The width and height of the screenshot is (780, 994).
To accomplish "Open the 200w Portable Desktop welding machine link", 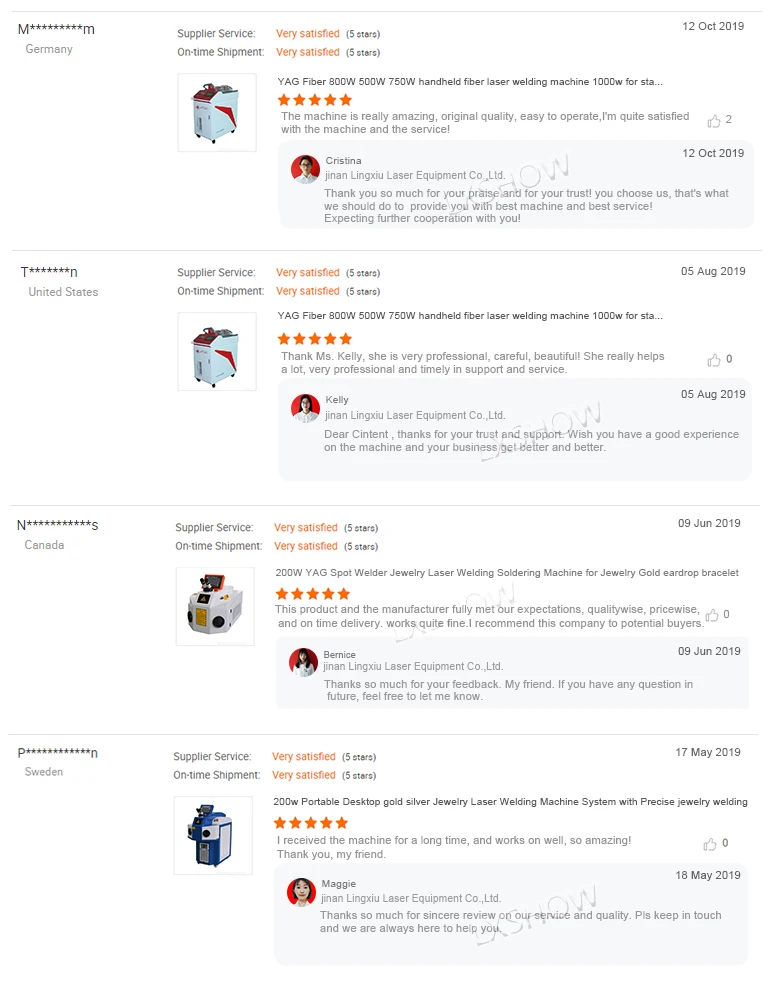I will pos(510,802).
